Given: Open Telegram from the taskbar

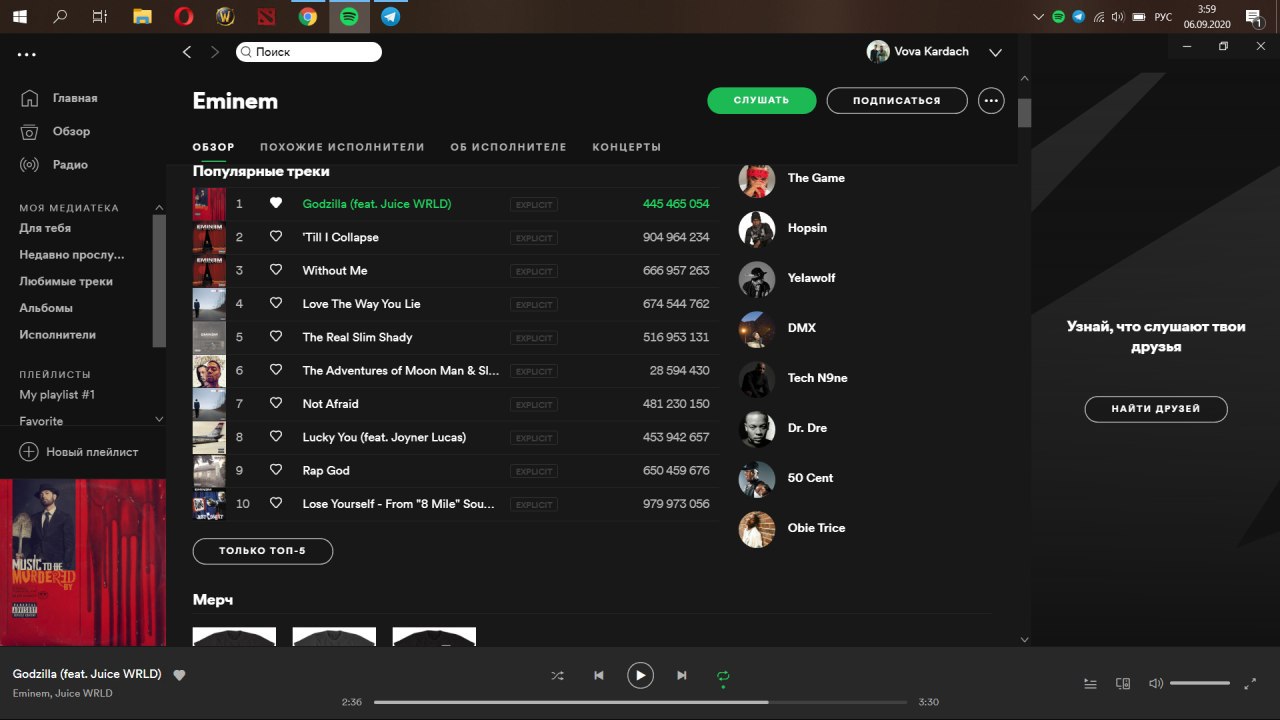Looking at the screenshot, I should [x=391, y=17].
